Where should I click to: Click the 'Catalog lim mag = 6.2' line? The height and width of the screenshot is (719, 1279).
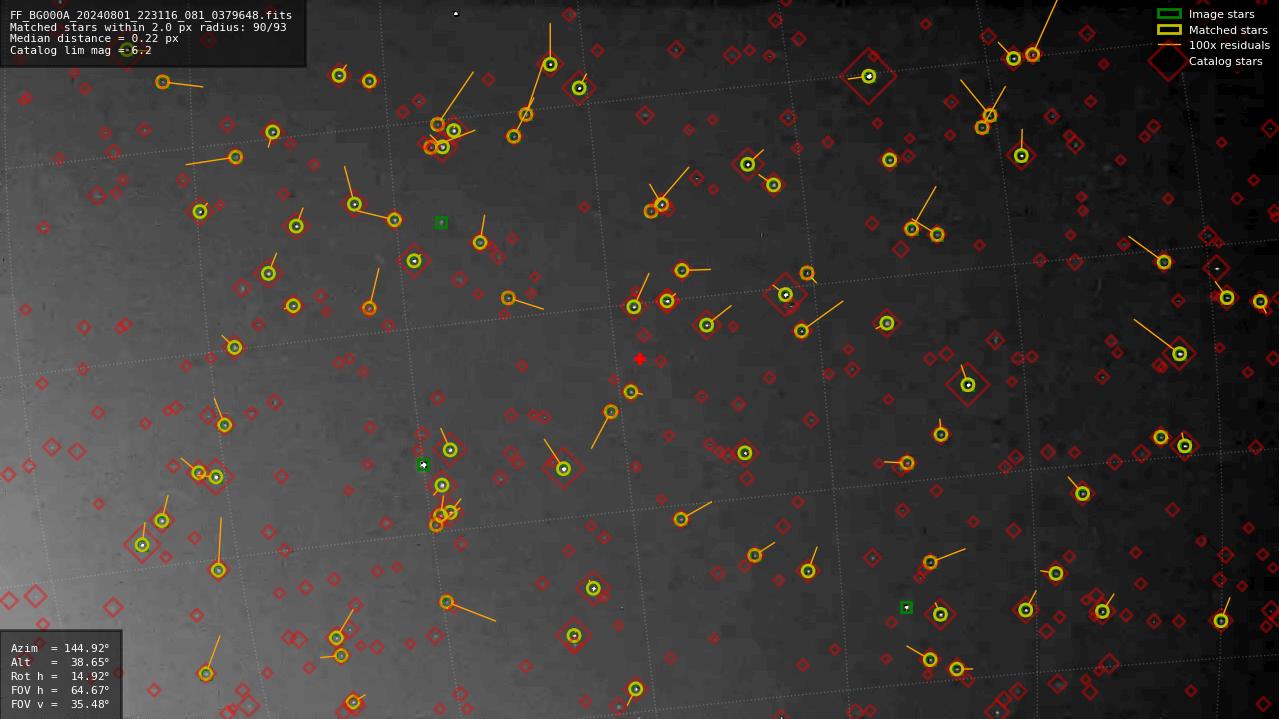pos(81,50)
